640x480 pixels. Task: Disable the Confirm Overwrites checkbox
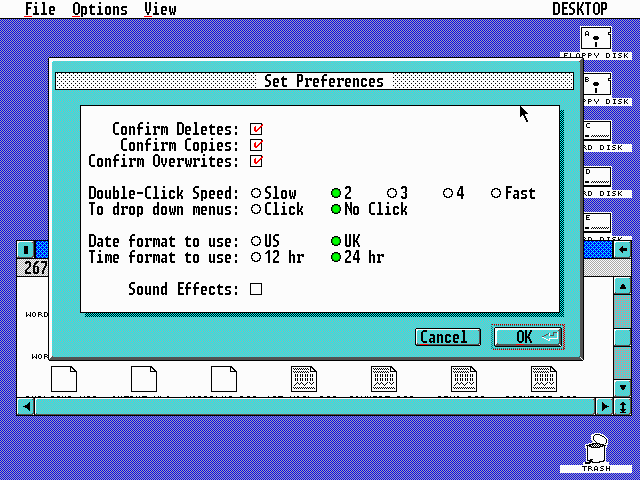pos(257,161)
